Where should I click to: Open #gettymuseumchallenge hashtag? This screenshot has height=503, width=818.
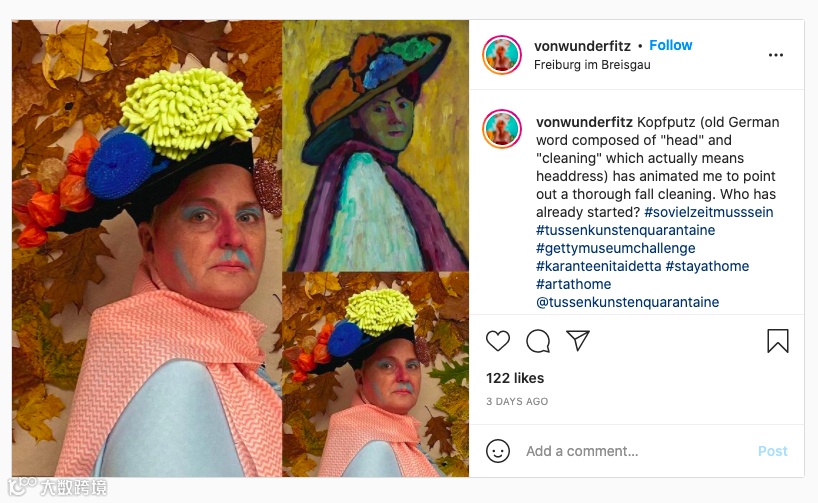point(615,248)
